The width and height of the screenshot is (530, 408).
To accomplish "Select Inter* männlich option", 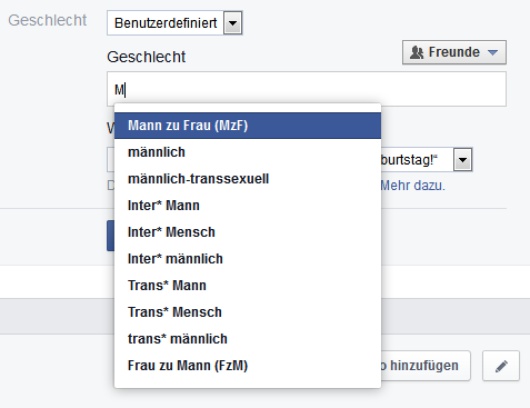I will (x=247, y=259).
